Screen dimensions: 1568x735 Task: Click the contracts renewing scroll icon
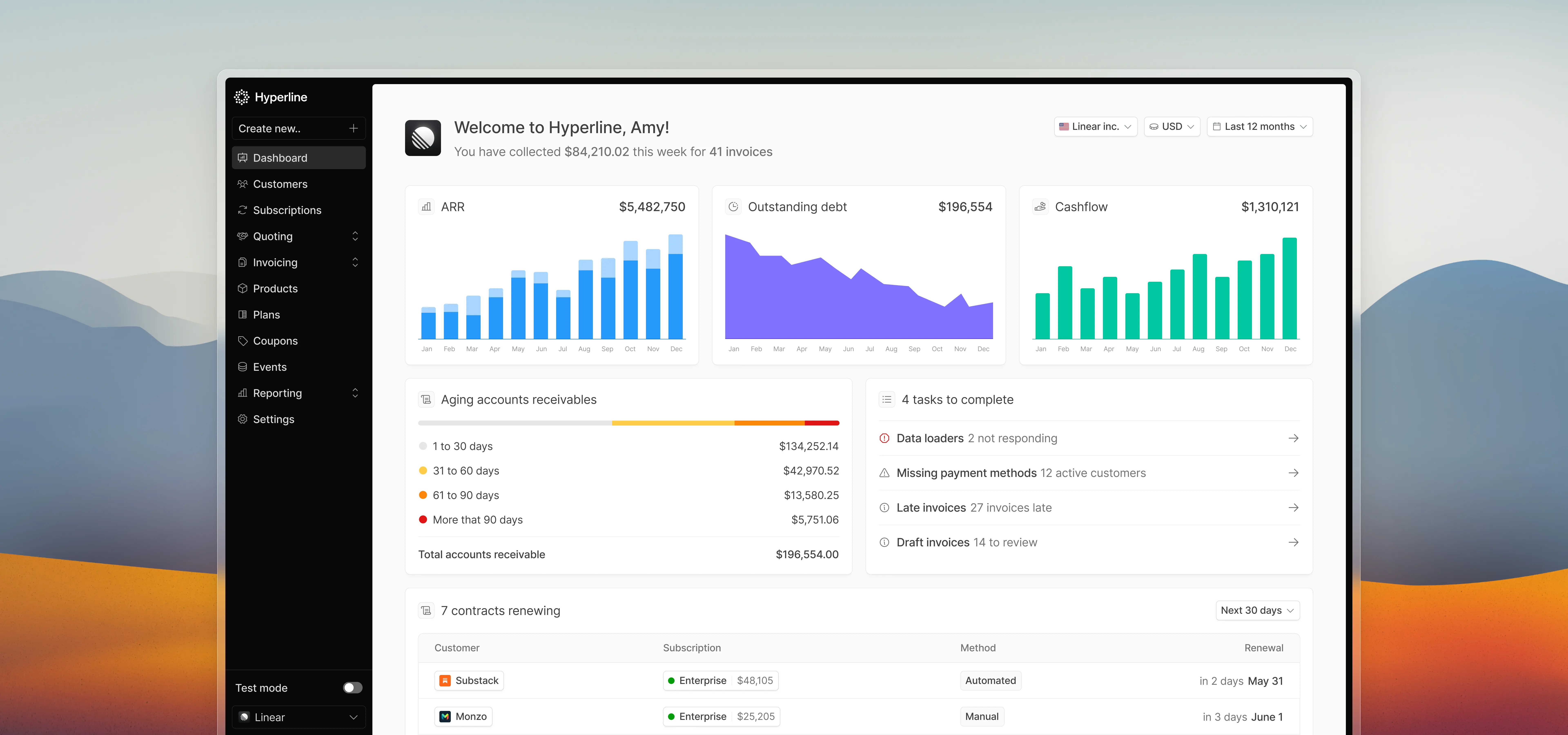tap(426, 610)
